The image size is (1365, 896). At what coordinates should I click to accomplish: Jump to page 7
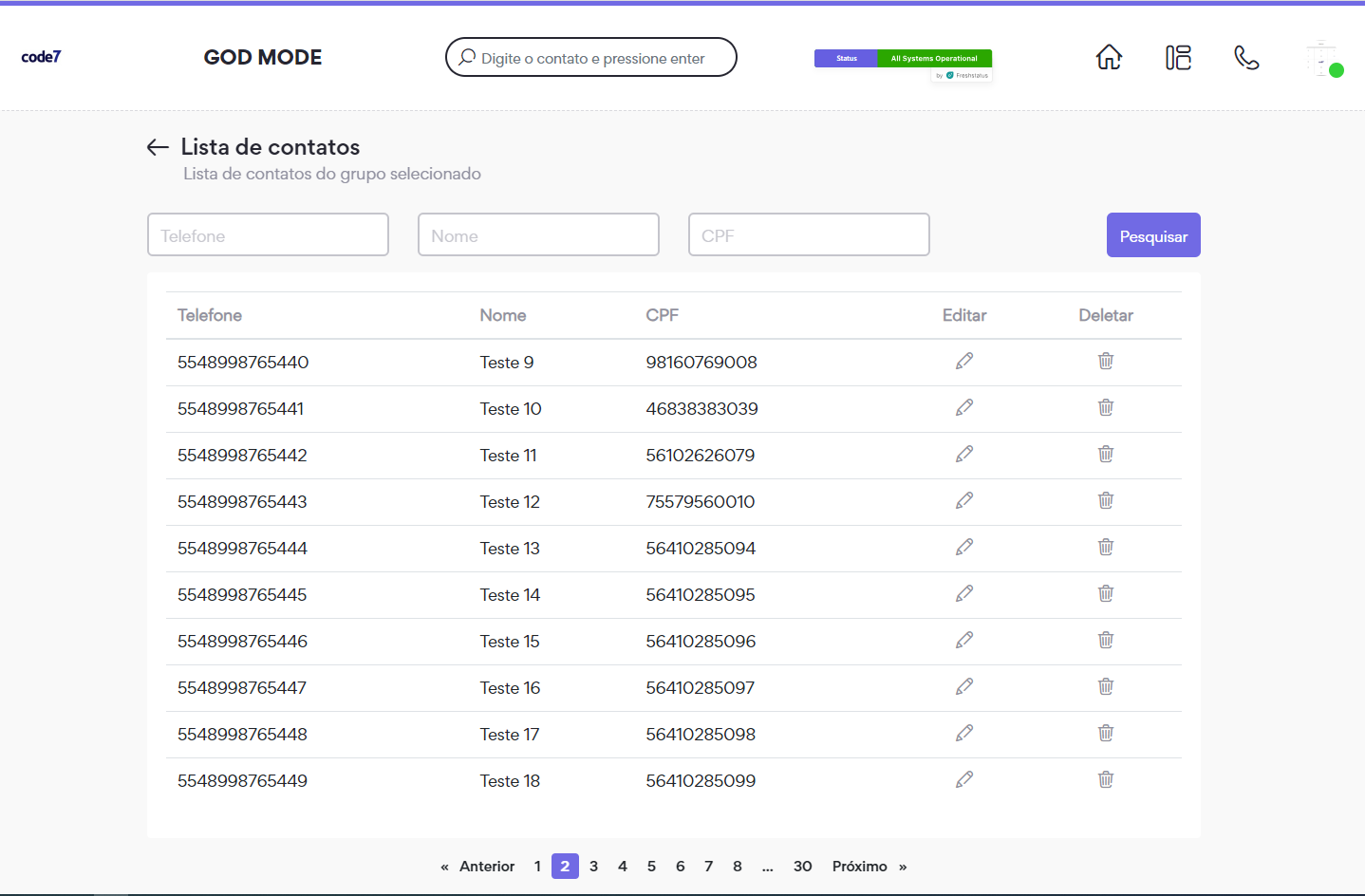point(708,867)
